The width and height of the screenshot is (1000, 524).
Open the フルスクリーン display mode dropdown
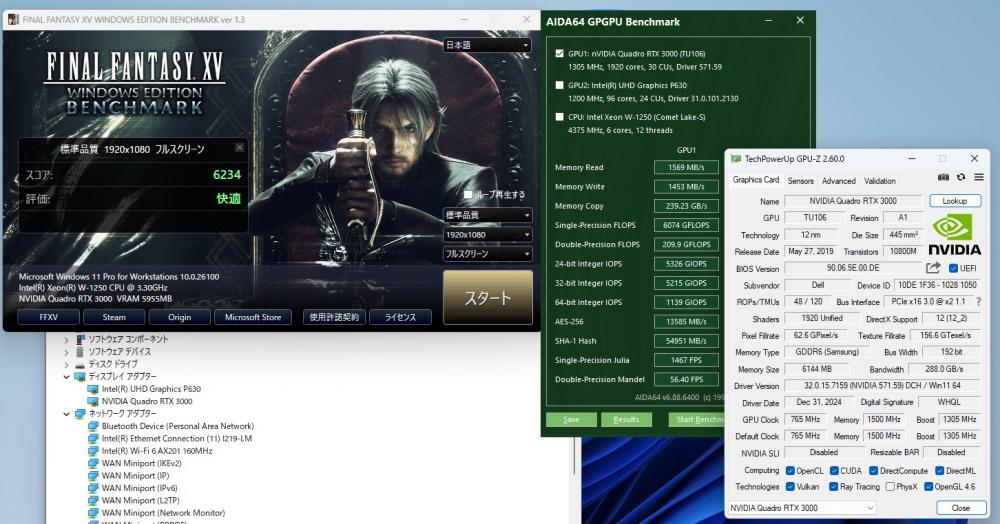pyautogui.click(x=487, y=254)
